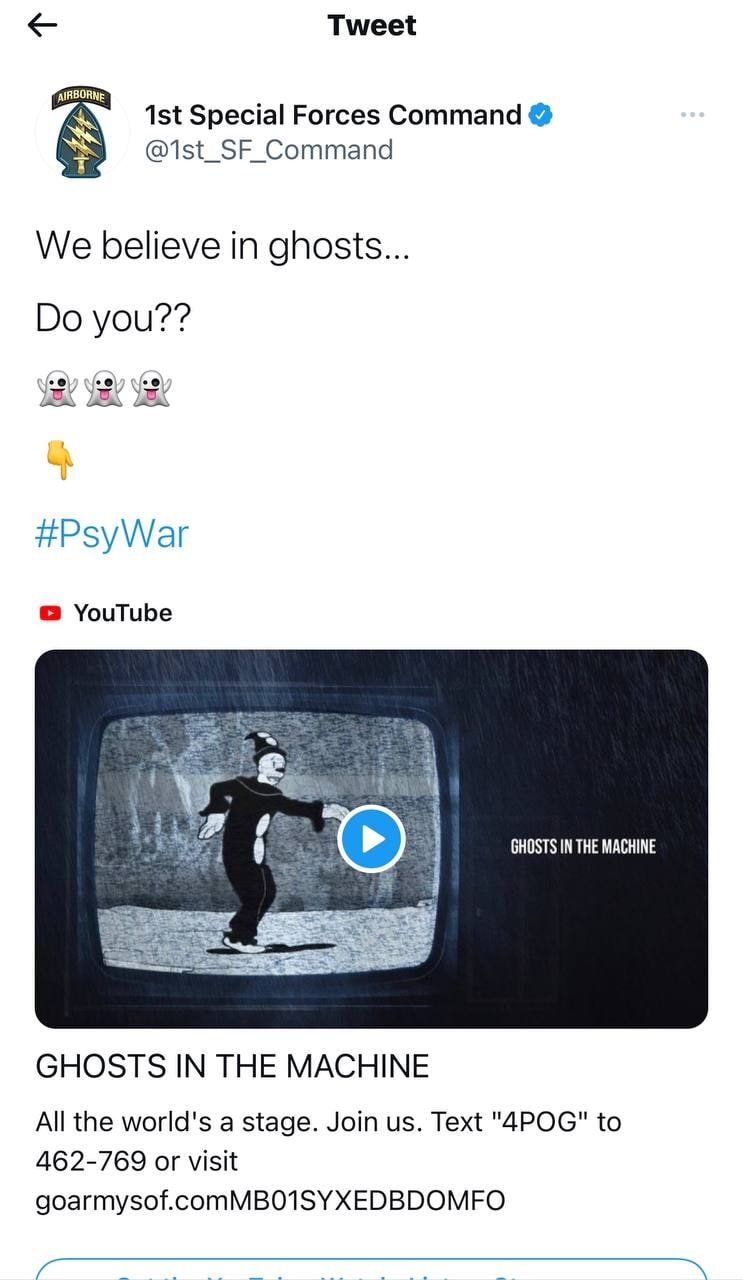Play the Ghosts in the Machine video
The image size is (743, 1280).
coord(371,838)
